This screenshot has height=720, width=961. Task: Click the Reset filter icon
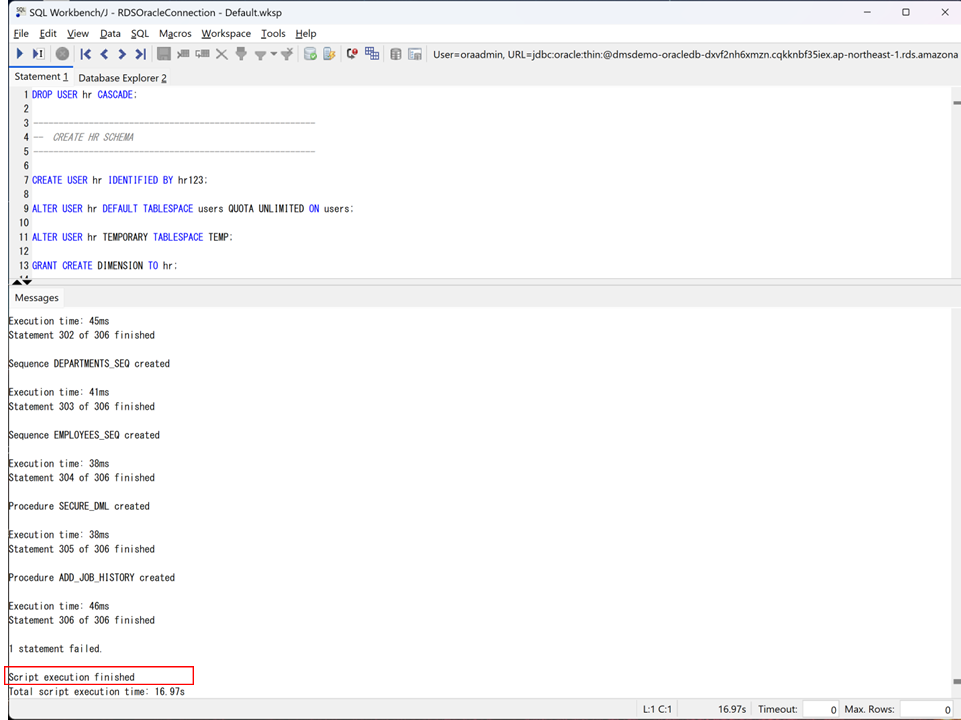[x=286, y=54]
